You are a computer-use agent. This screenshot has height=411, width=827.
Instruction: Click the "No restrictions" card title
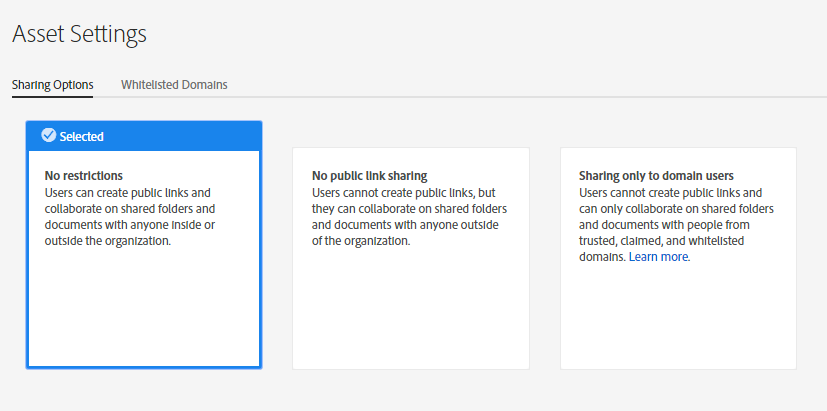coord(84,176)
